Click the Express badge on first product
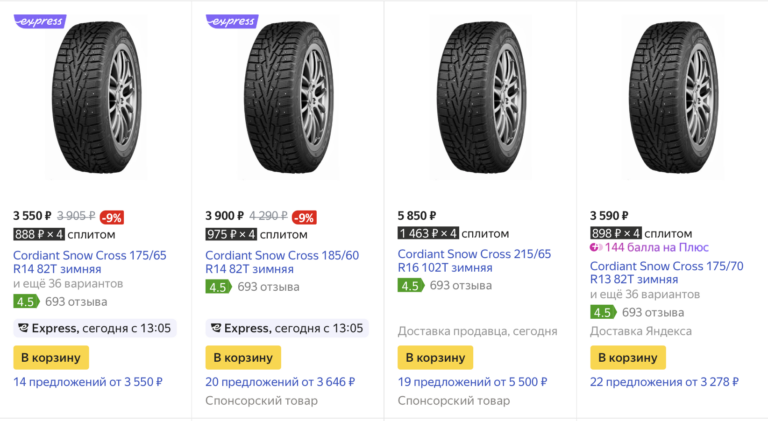 click(39, 21)
